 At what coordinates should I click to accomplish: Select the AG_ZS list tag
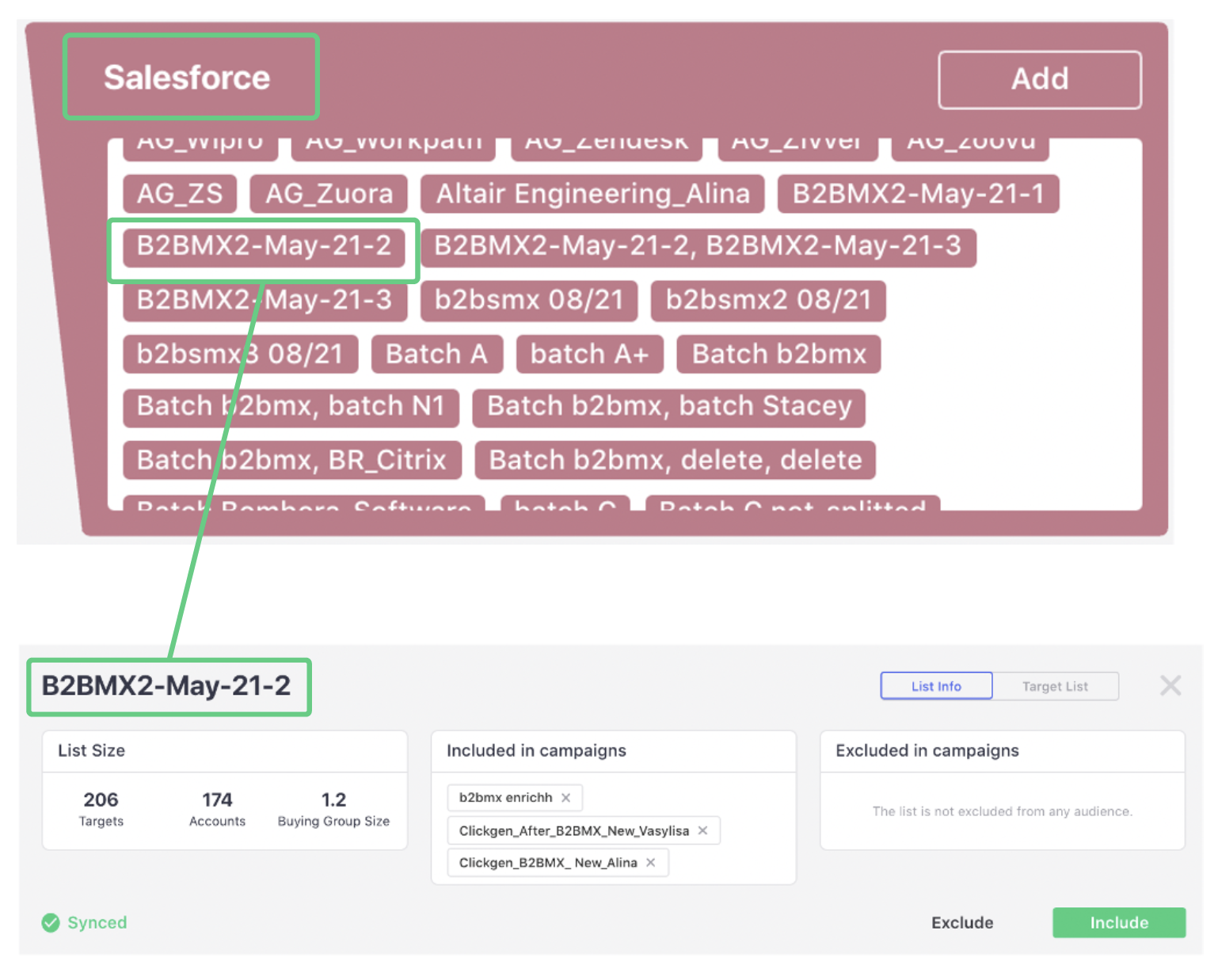pyautogui.click(x=180, y=194)
